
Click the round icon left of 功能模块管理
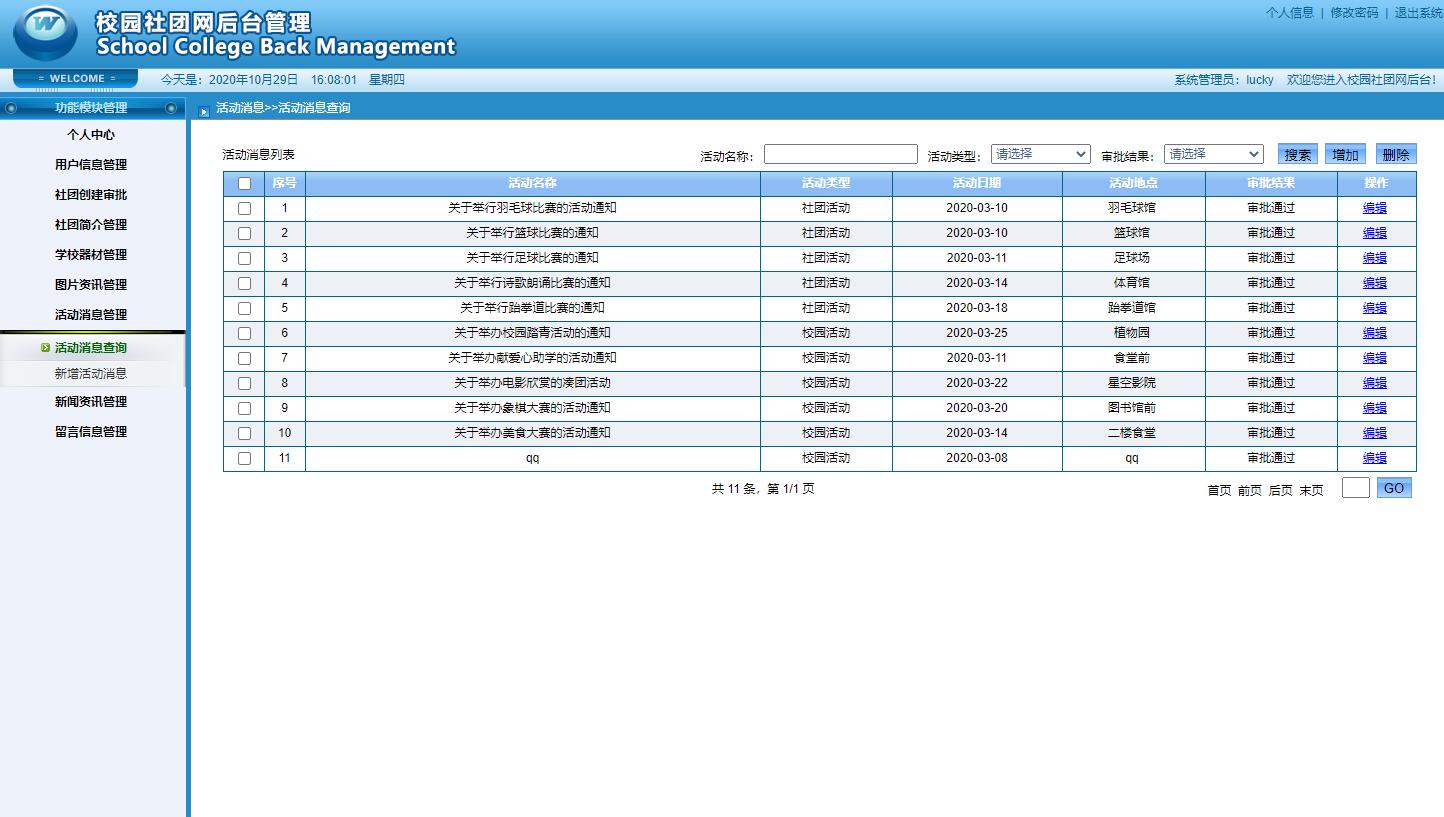11,108
